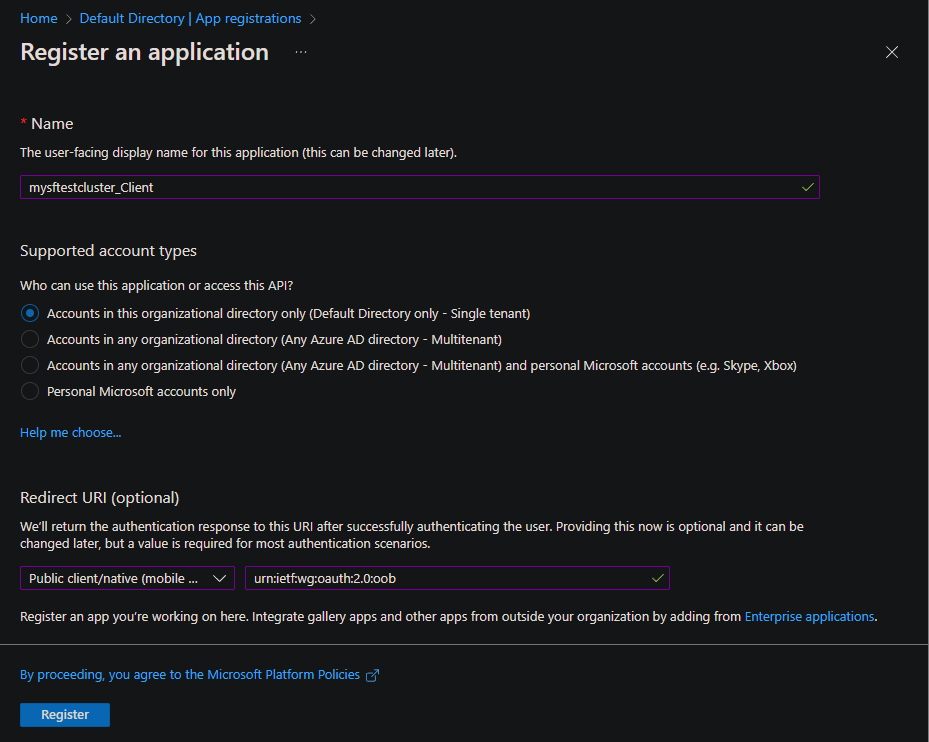Click the green checkmark in the Redirect URI field

click(657, 578)
